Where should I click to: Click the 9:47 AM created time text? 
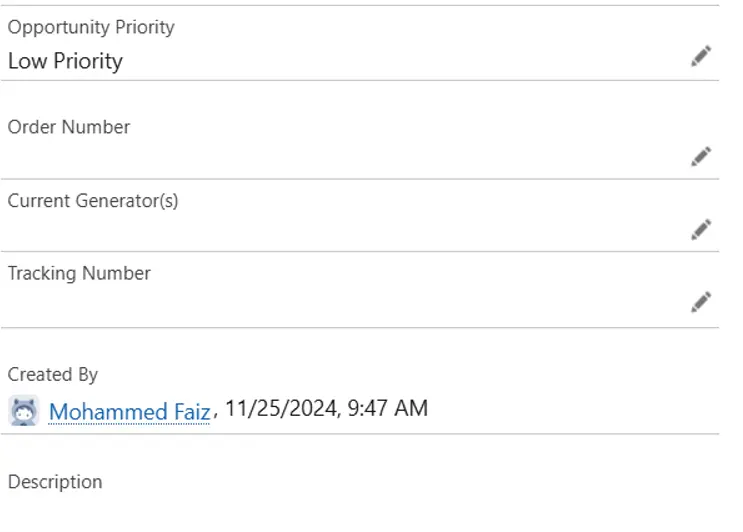388,408
